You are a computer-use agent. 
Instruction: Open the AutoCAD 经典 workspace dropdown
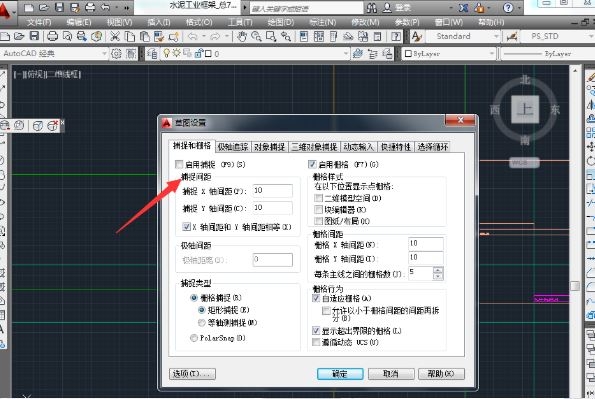[x=104, y=54]
